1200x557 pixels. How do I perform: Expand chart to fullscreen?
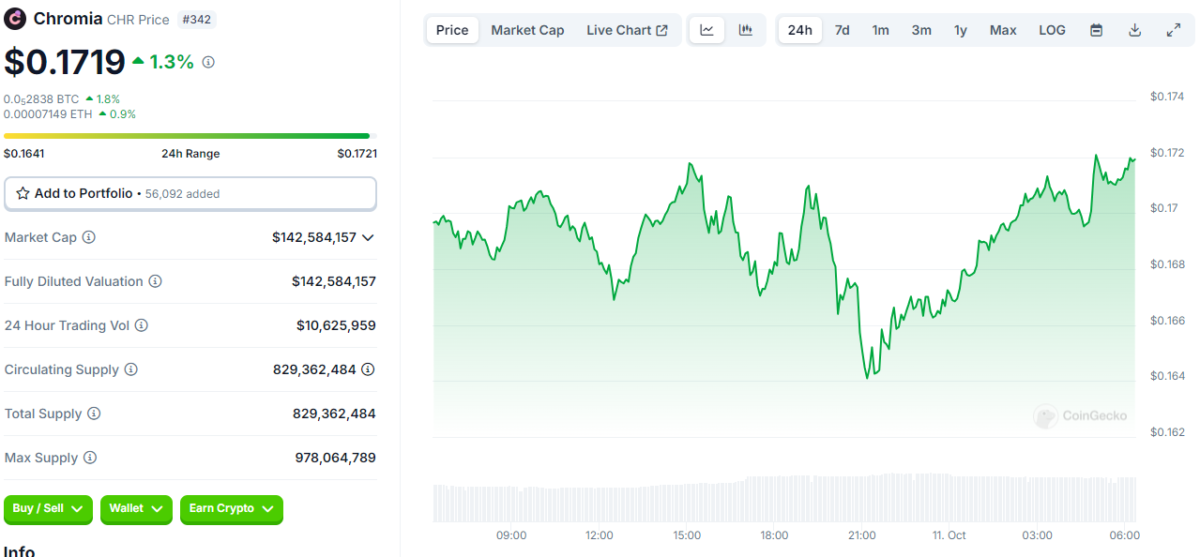tap(1173, 30)
